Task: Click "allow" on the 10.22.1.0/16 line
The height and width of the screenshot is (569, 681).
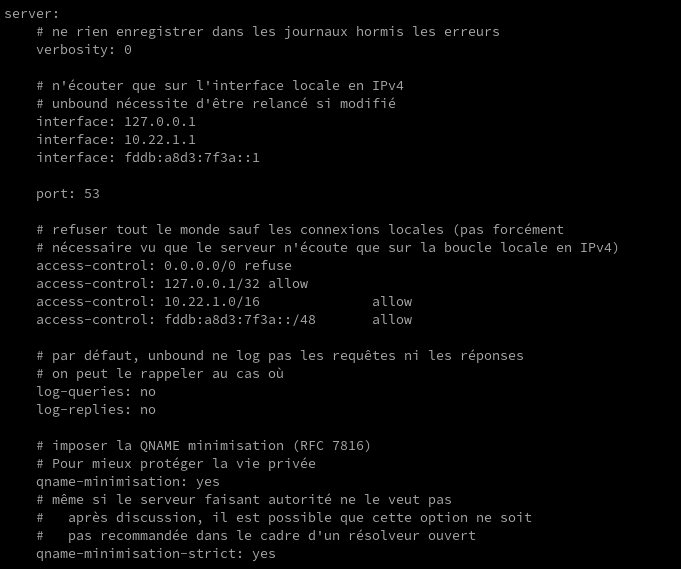Action: [x=392, y=301]
